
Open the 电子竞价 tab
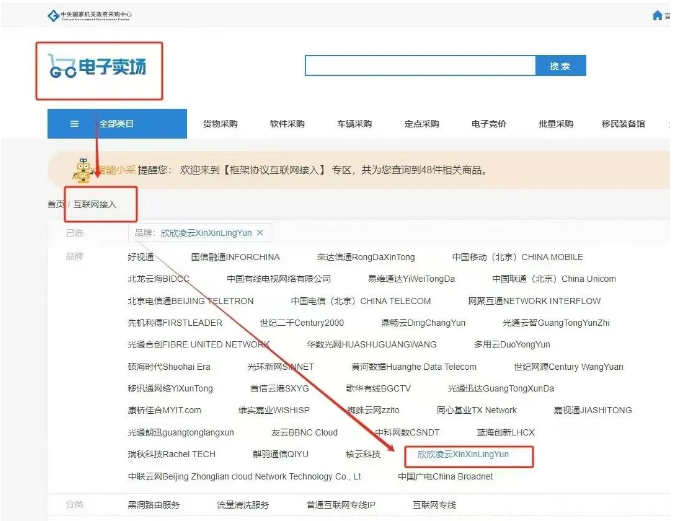coord(489,124)
